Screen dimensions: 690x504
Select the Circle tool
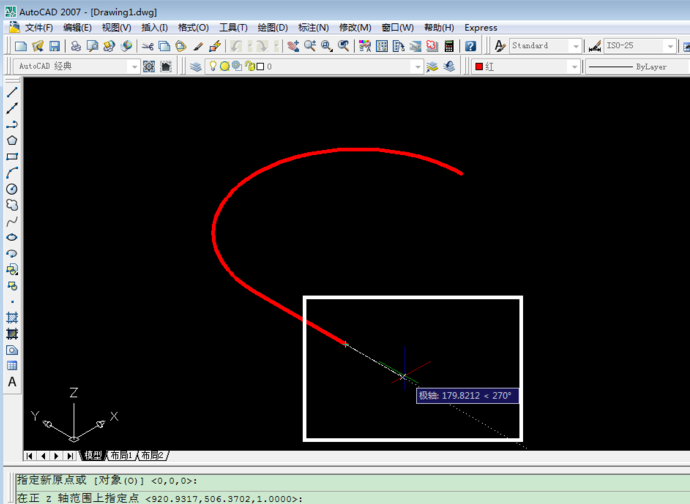[12, 189]
